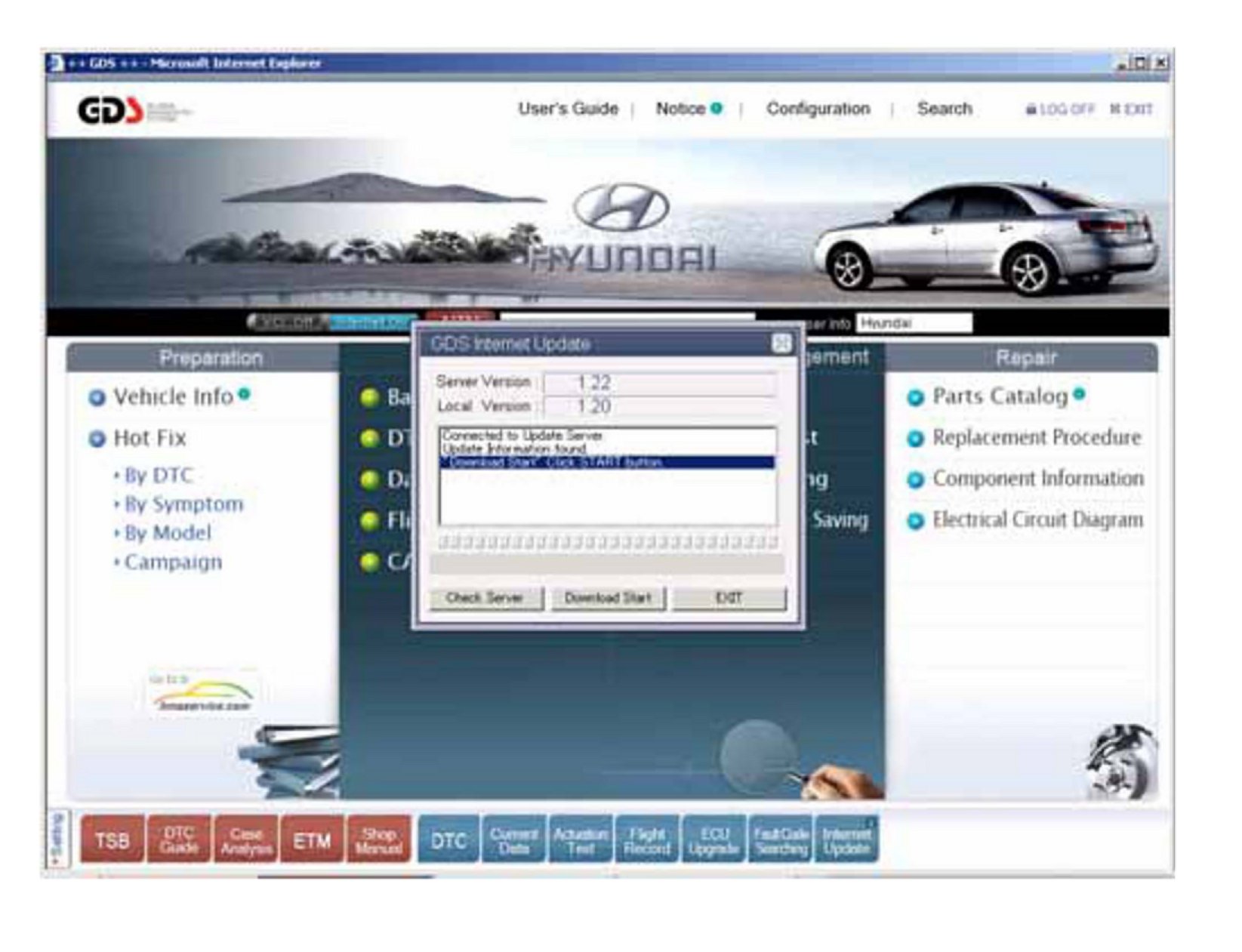The height and width of the screenshot is (952, 1242).
Task: Launch the ETM tile
Action: (x=312, y=840)
